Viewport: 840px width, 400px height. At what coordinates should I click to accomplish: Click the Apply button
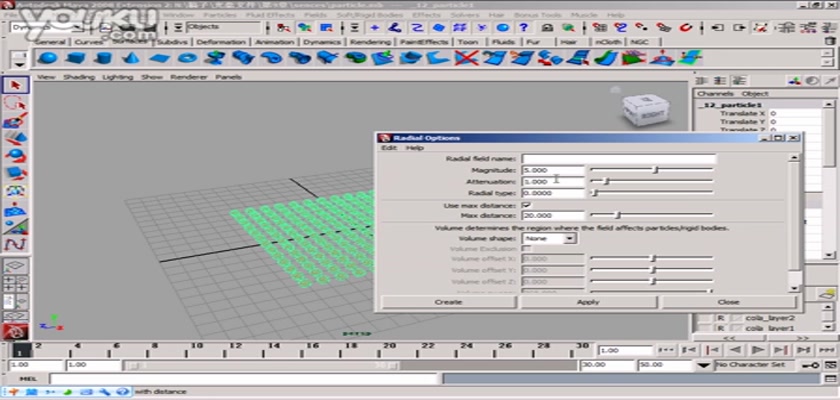click(x=588, y=301)
